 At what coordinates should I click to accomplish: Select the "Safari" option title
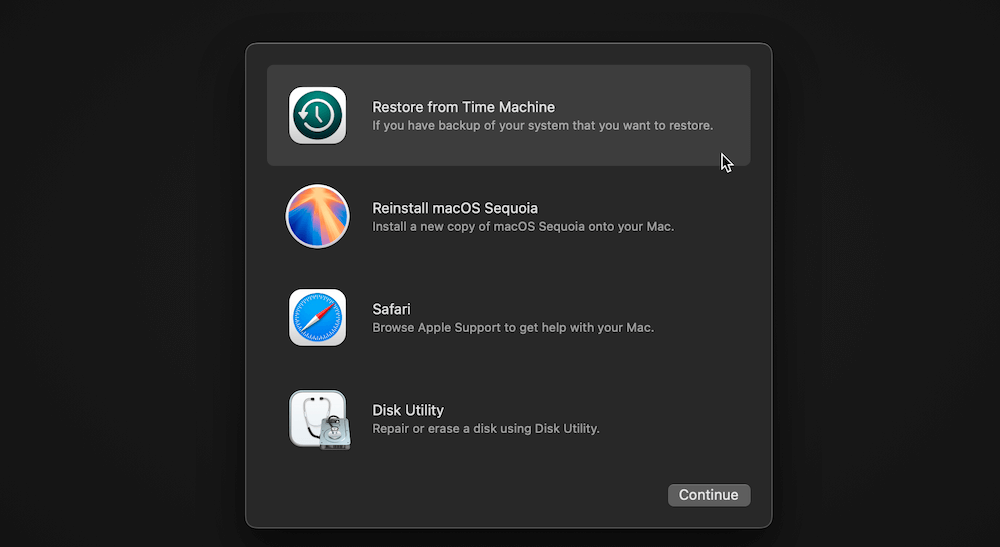[391, 309]
